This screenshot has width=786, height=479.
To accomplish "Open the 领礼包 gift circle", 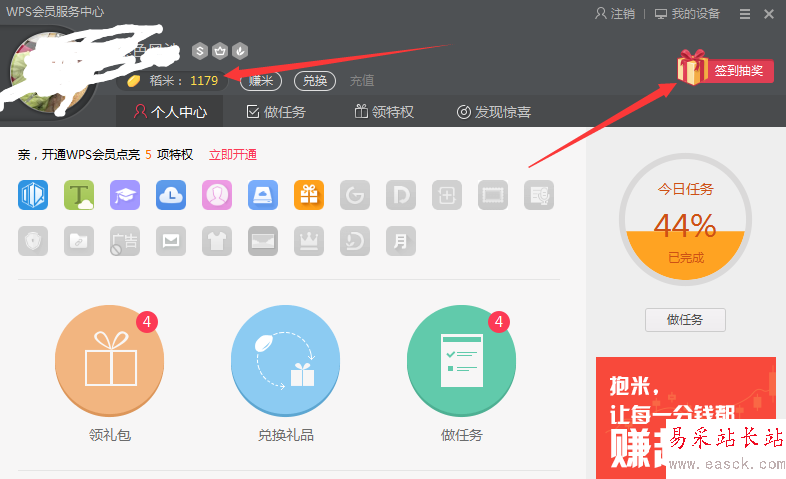I will (109, 361).
